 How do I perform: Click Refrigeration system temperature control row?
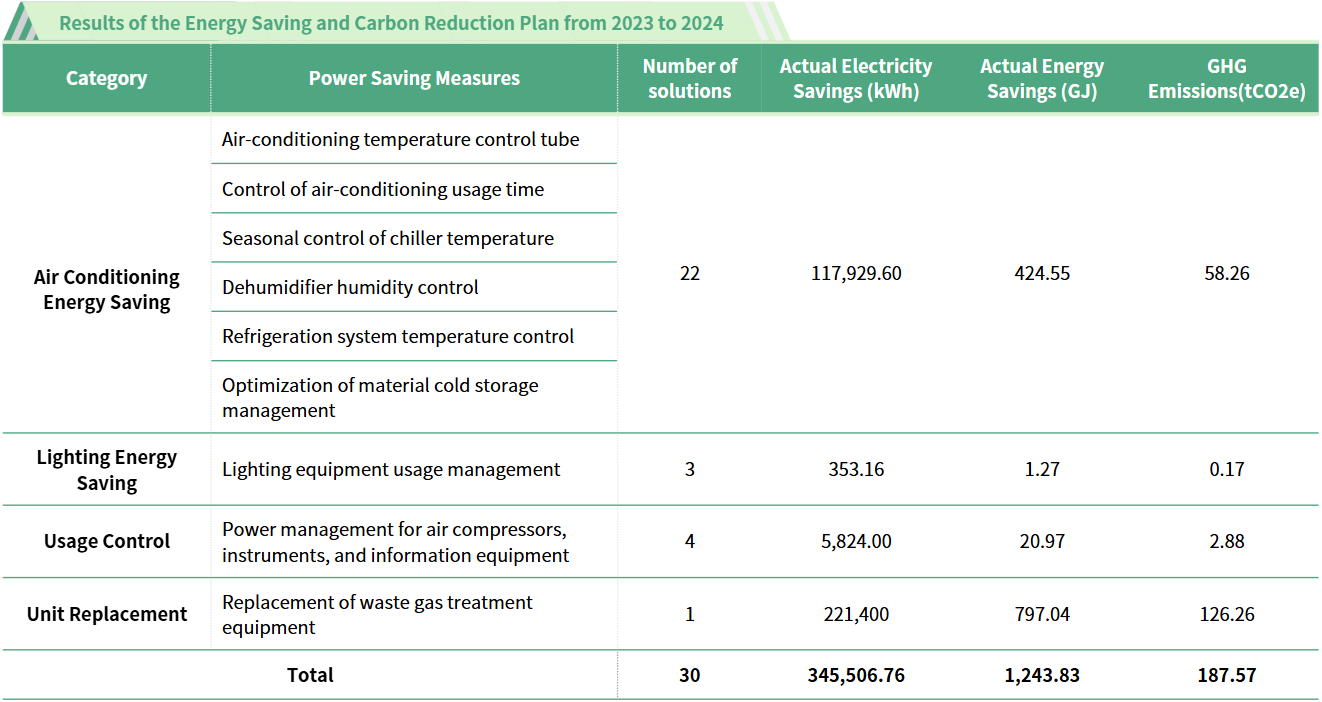(397, 336)
